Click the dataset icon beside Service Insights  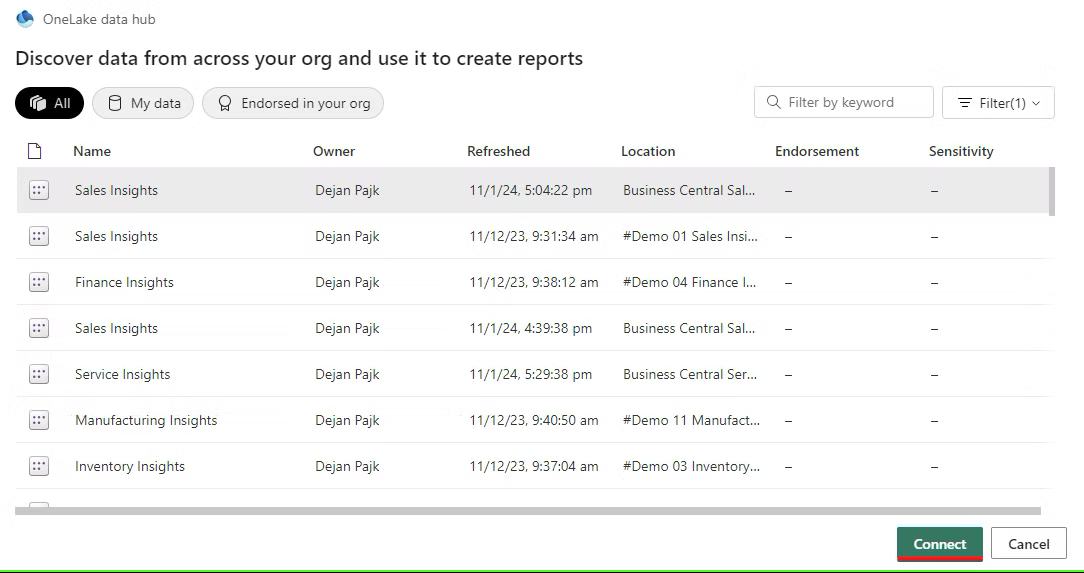[x=39, y=375]
